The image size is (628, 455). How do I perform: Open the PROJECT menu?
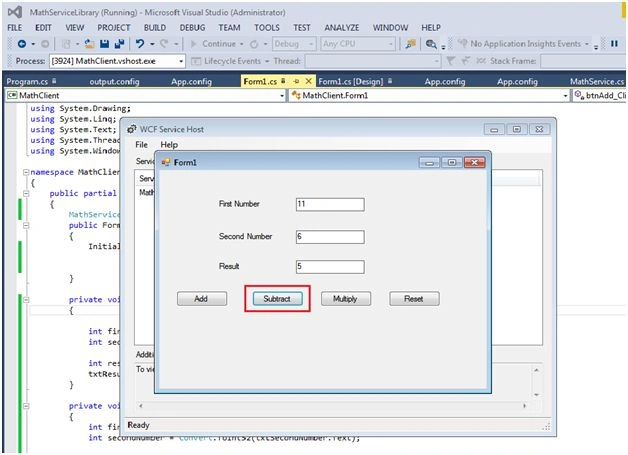pyautogui.click(x=114, y=28)
